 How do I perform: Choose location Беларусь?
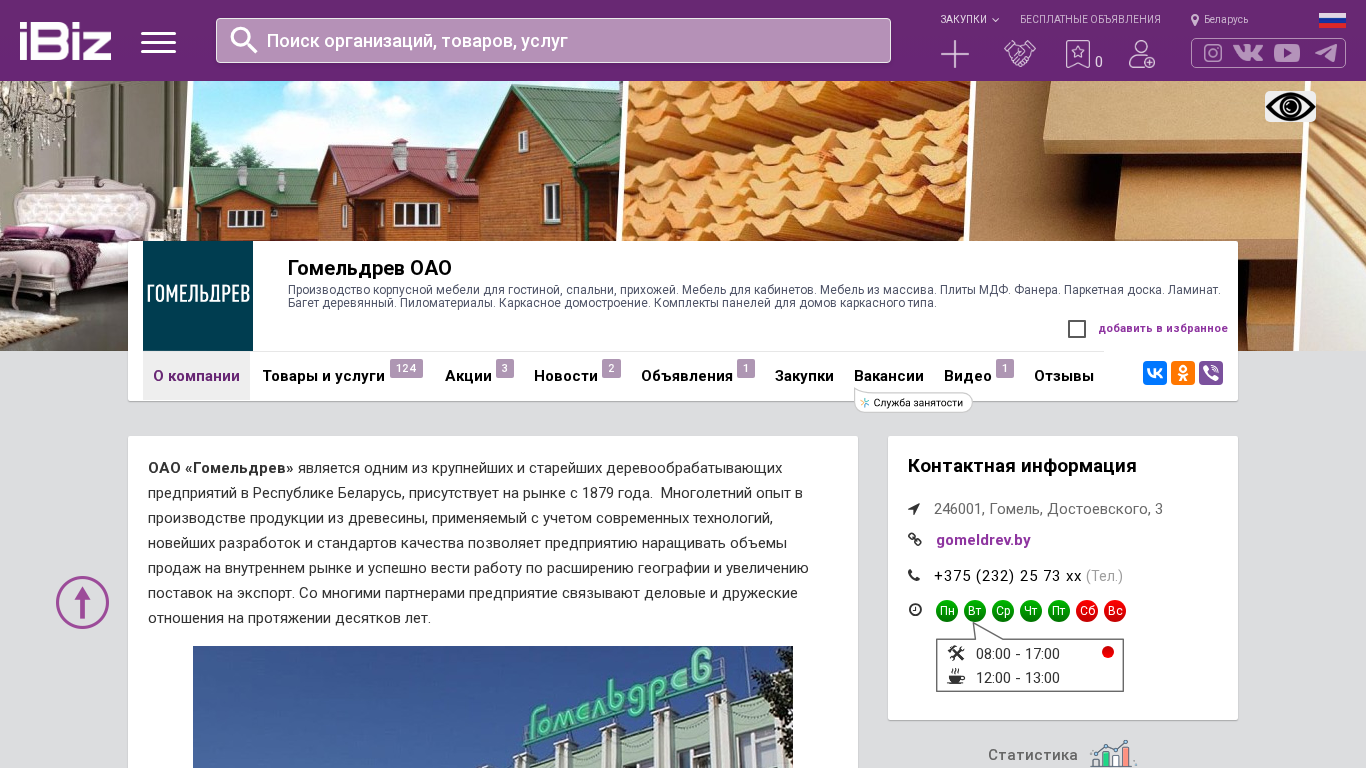coord(1219,19)
